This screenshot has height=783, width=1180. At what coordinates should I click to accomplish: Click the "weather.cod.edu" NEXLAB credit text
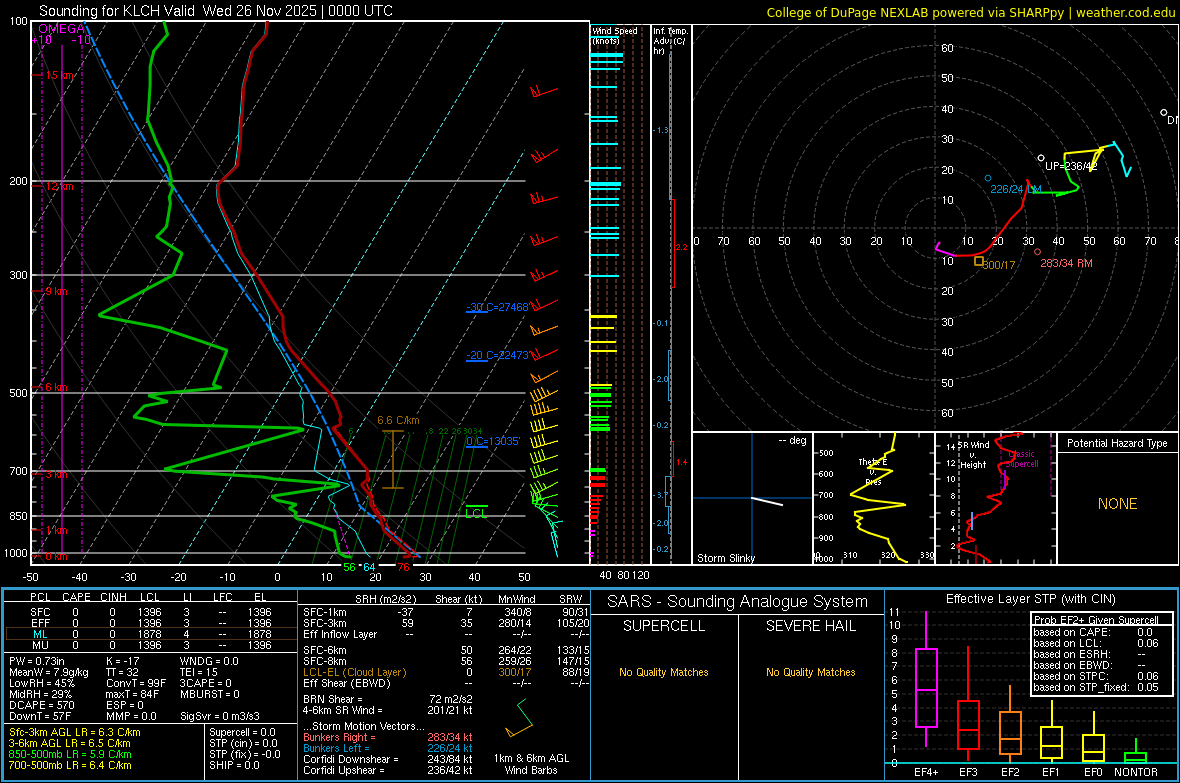pos(1126,12)
